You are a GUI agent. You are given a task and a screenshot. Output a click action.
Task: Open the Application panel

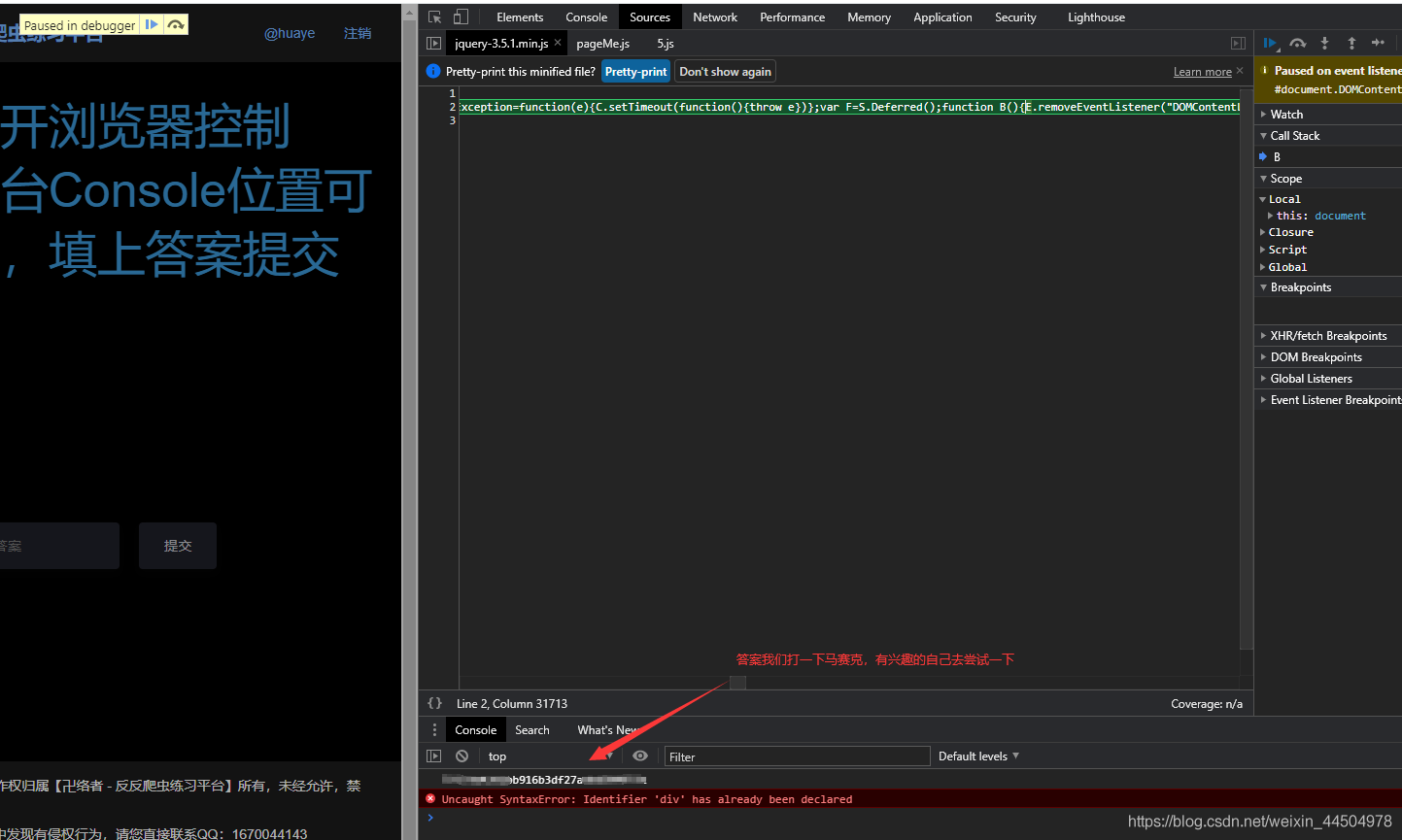pos(942,17)
